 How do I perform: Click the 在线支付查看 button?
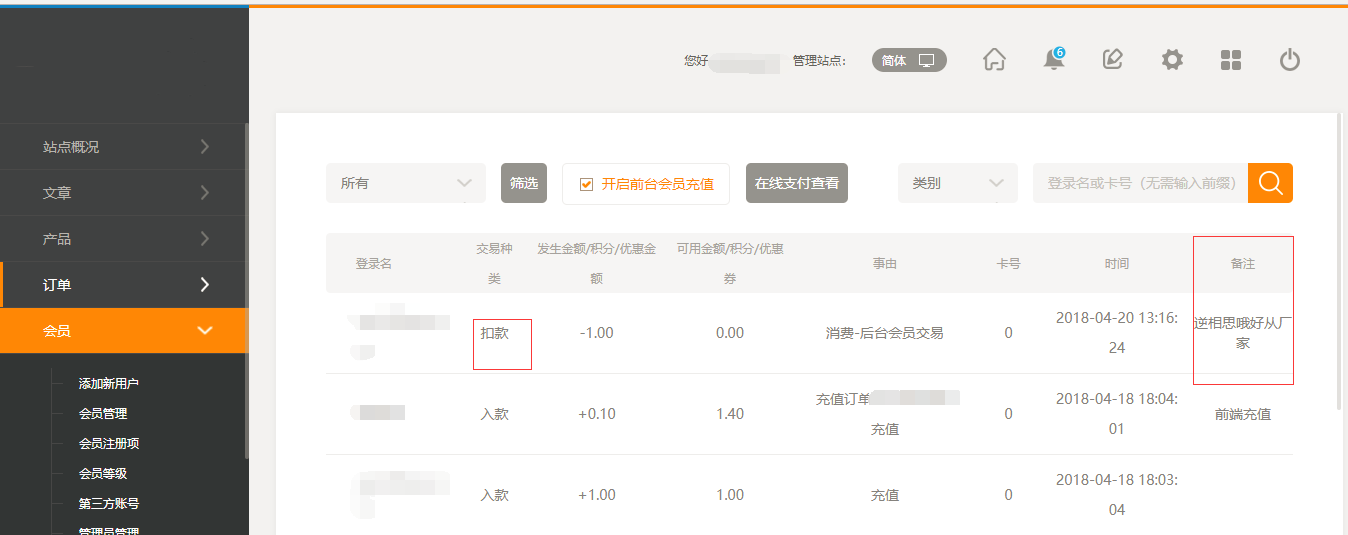pos(796,183)
